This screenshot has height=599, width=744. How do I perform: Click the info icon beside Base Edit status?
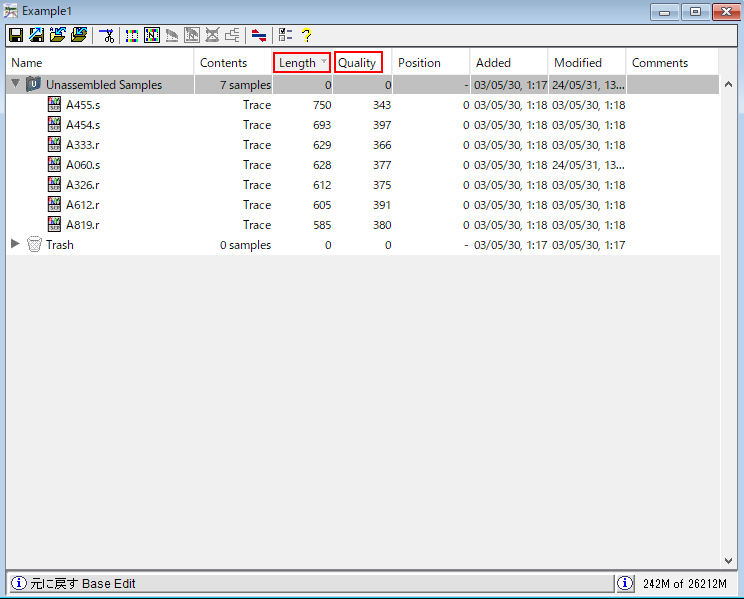[19, 583]
